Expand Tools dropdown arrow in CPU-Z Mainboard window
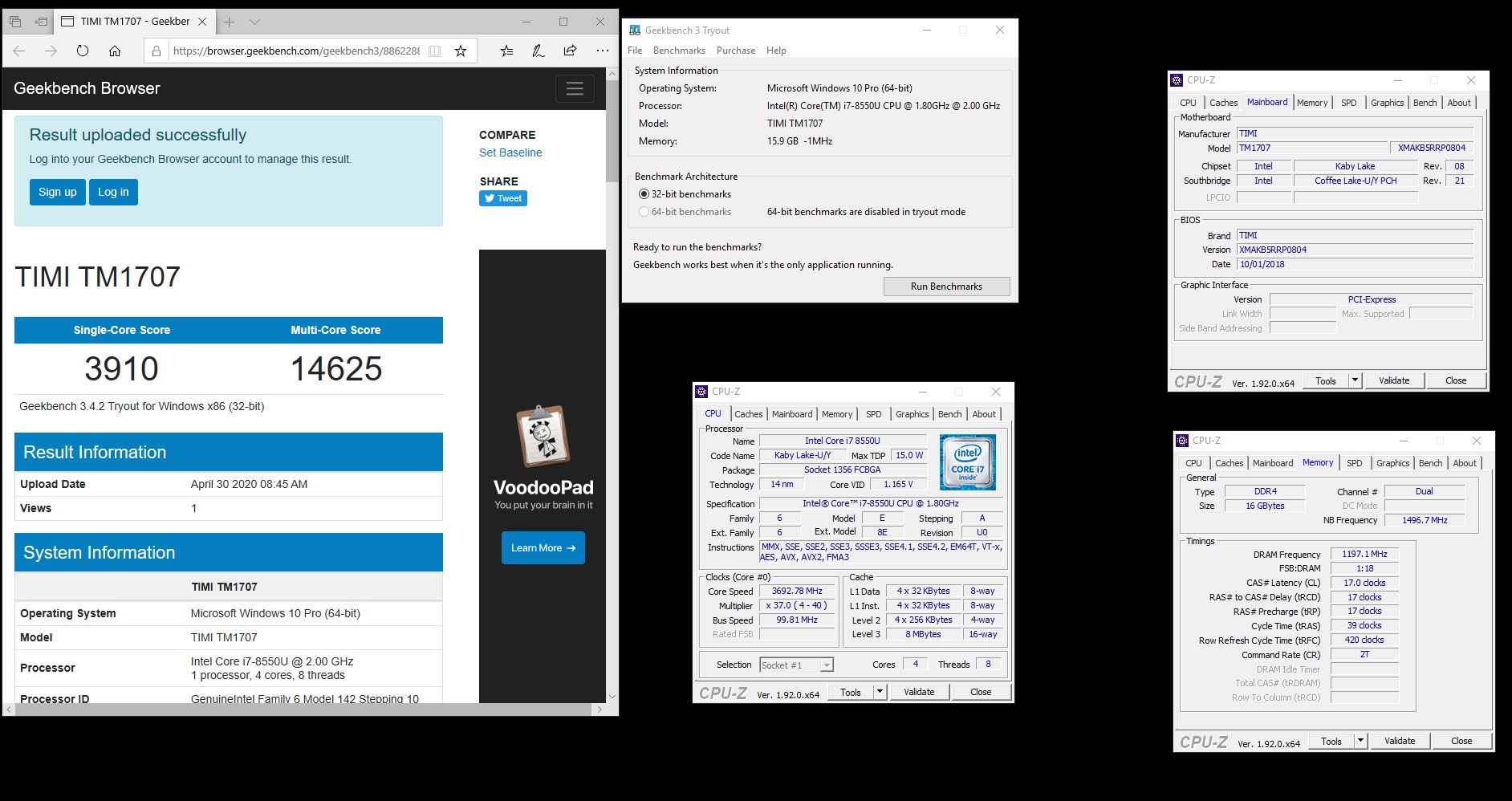This screenshot has height=801, width=1512. coord(1356,380)
